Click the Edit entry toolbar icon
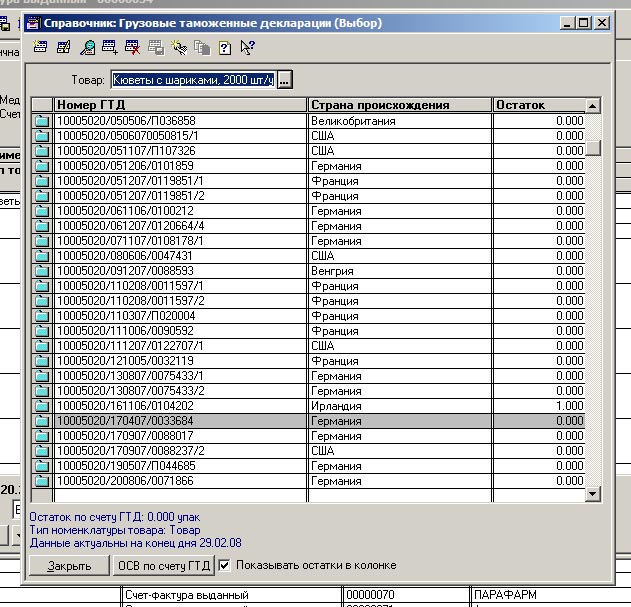 pos(63,46)
